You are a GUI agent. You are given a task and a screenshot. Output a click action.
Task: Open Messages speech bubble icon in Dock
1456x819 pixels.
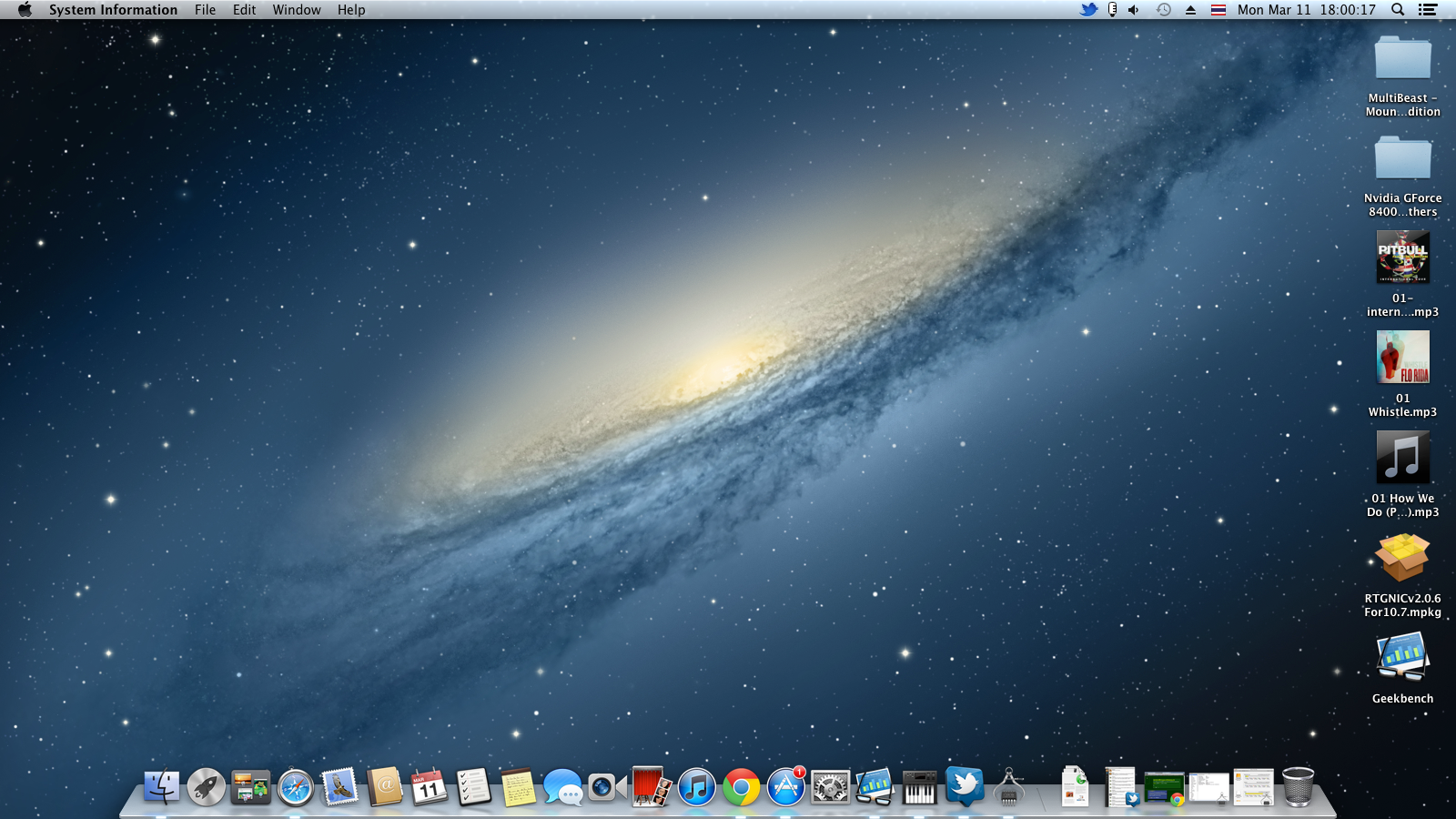(x=562, y=787)
